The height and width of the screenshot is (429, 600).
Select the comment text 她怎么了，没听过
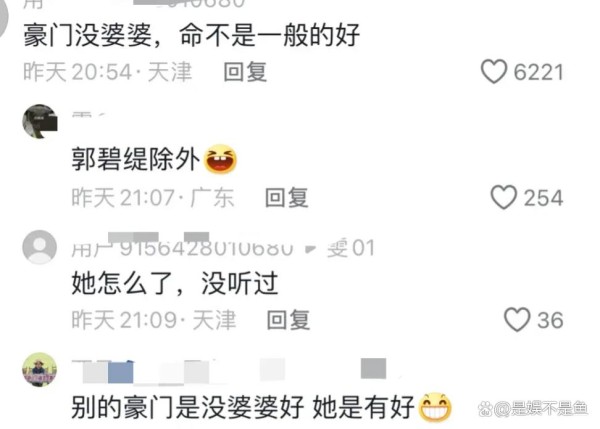click(175, 283)
